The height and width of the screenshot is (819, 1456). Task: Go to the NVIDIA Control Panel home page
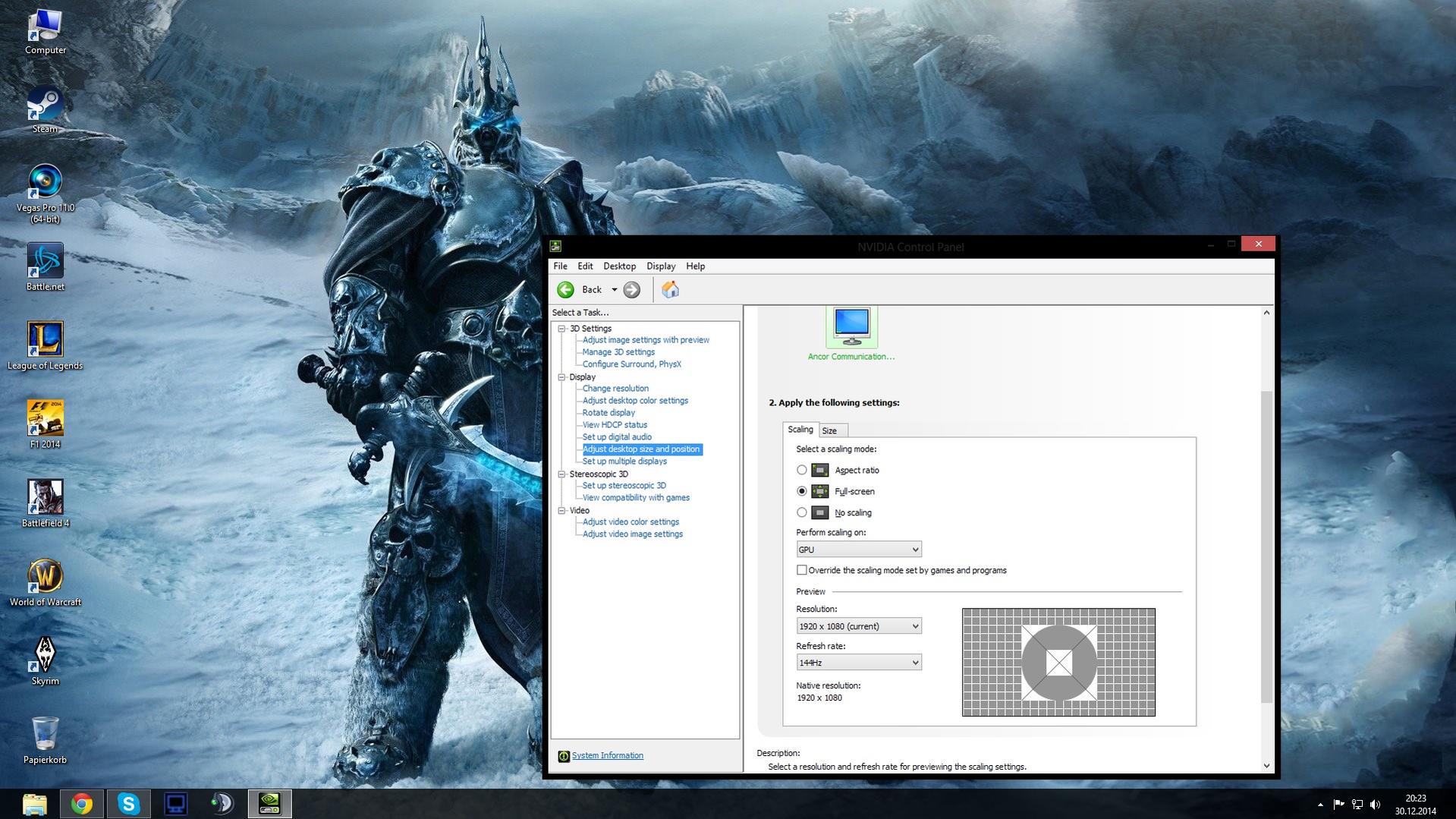(x=670, y=289)
